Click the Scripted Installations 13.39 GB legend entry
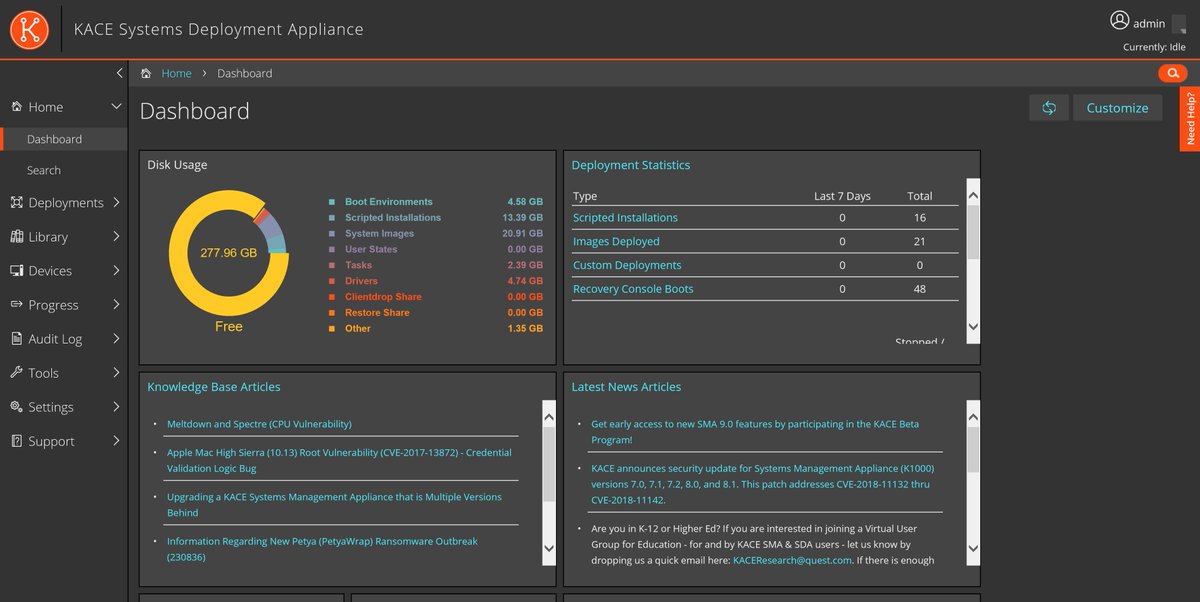Image resolution: width=1200 pixels, height=602 pixels. 436,217
